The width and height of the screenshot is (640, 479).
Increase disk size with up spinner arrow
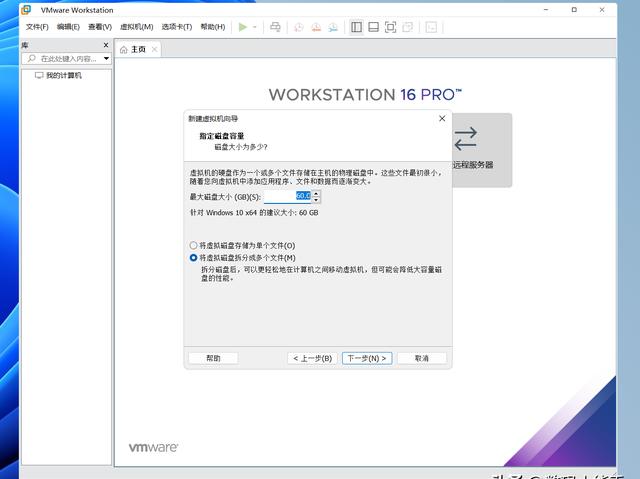(316, 193)
